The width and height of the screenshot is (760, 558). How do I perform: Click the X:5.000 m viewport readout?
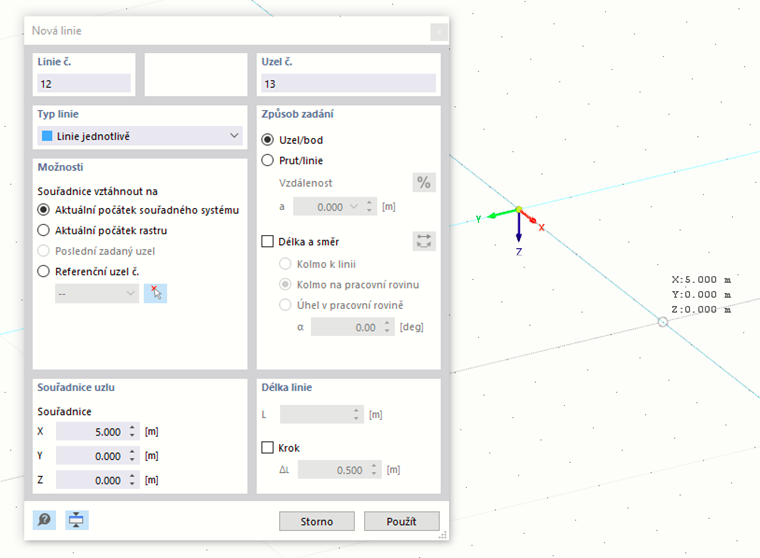701,279
